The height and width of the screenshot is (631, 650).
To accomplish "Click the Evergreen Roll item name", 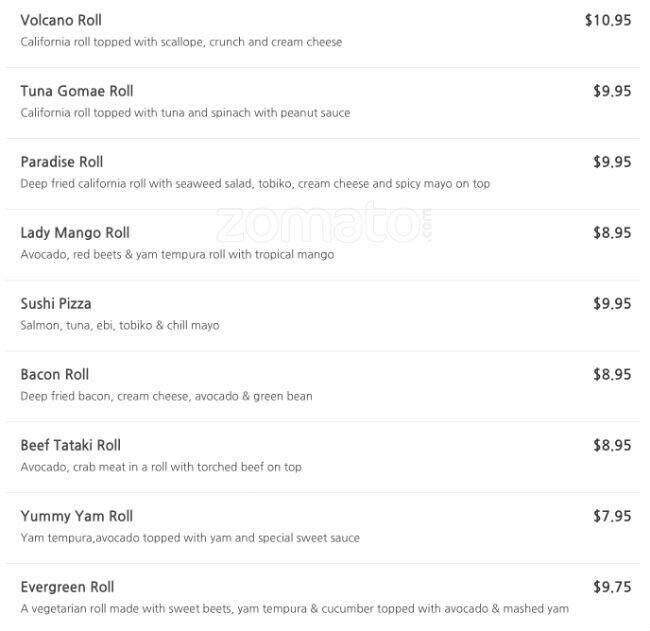I will [x=67, y=588].
